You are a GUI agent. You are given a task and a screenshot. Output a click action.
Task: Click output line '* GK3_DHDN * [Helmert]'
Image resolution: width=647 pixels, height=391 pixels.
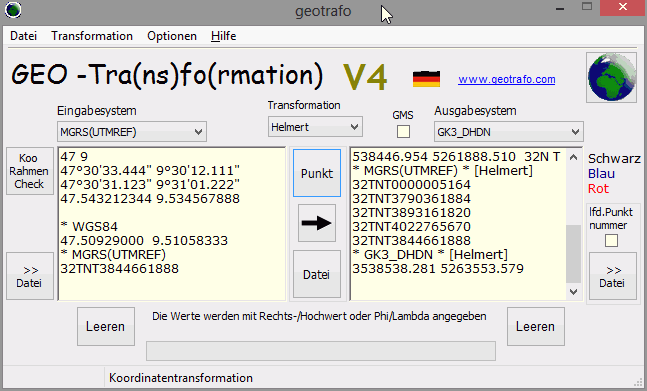pos(430,254)
